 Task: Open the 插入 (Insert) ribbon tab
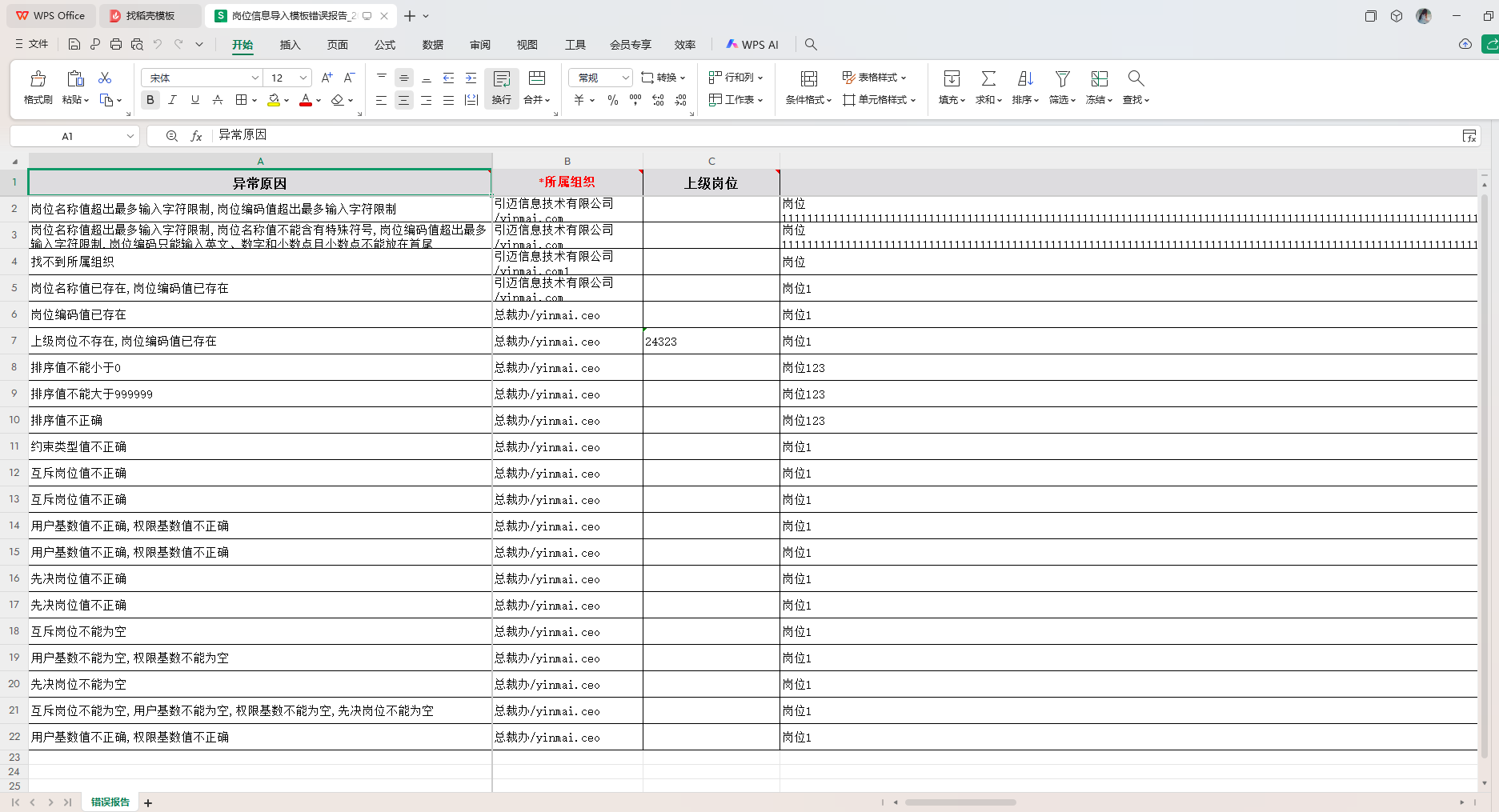(290, 45)
